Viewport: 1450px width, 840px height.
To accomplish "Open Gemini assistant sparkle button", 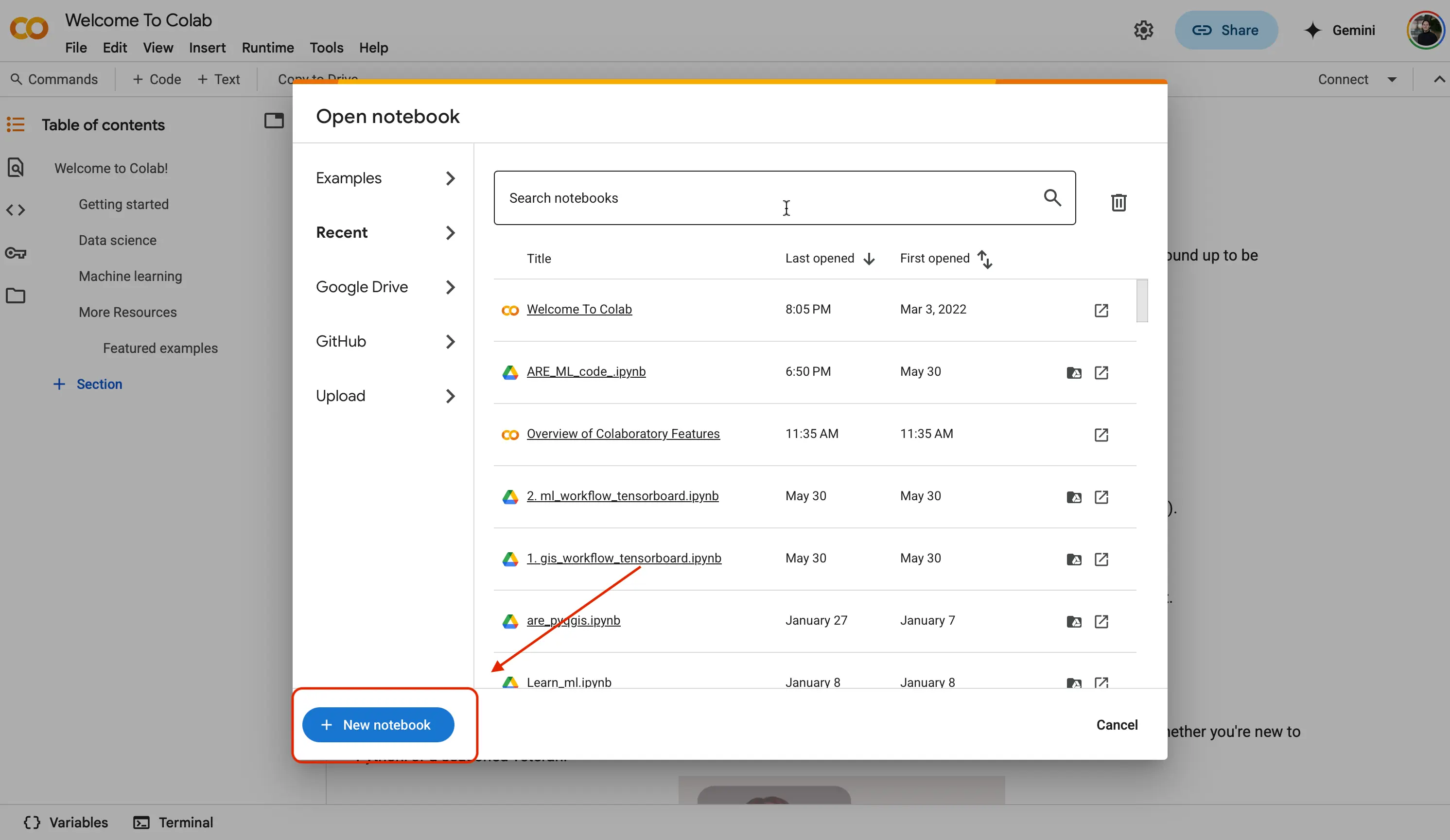I will 1339,30.
